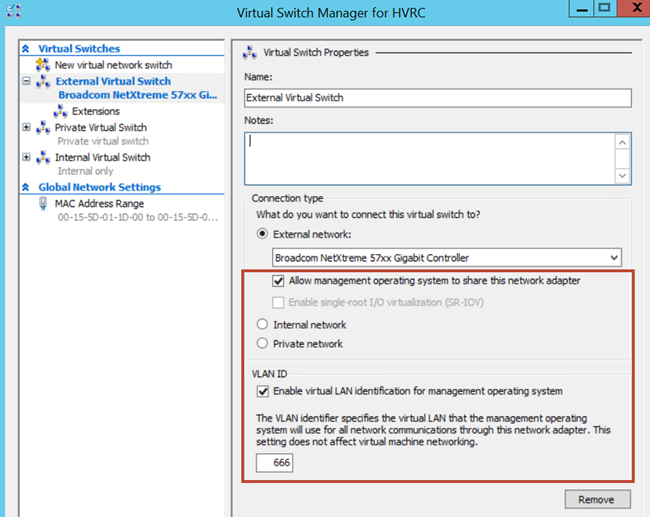The image size is (650, 517).
Task: Select the External Virtual Switch network icon
Action: (43, 81)
